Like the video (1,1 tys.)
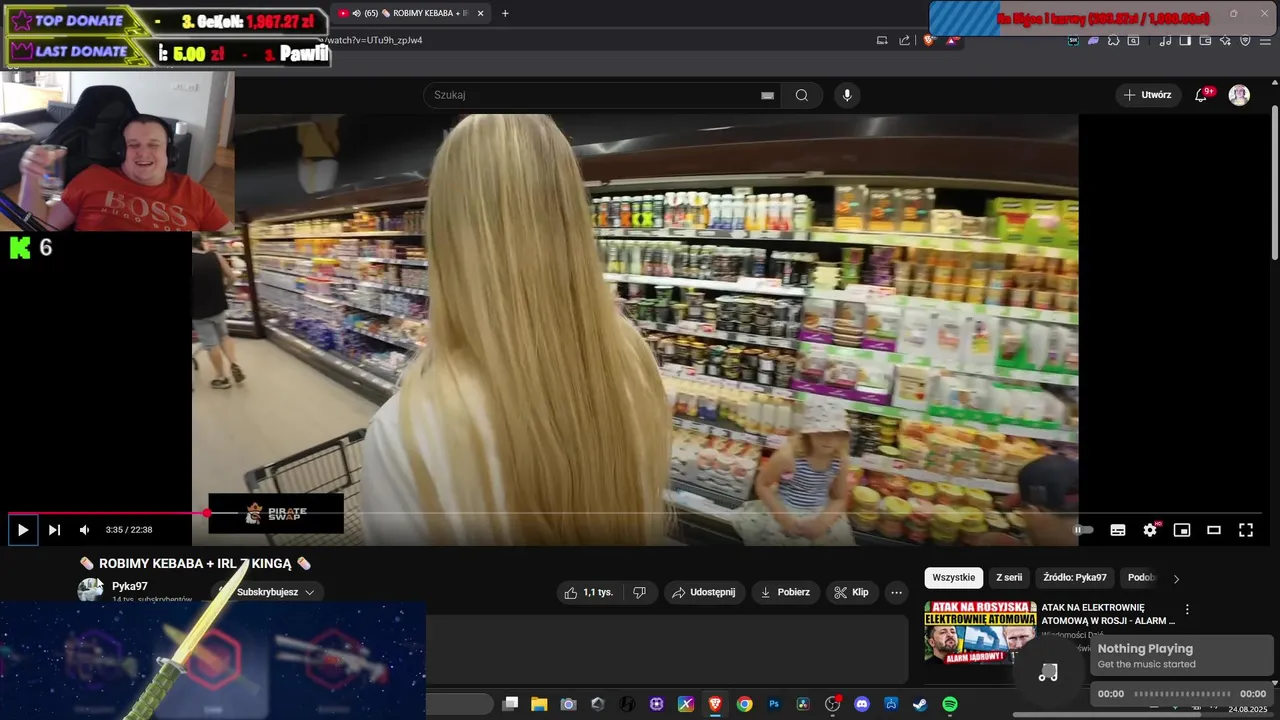 tap(589, 592)
